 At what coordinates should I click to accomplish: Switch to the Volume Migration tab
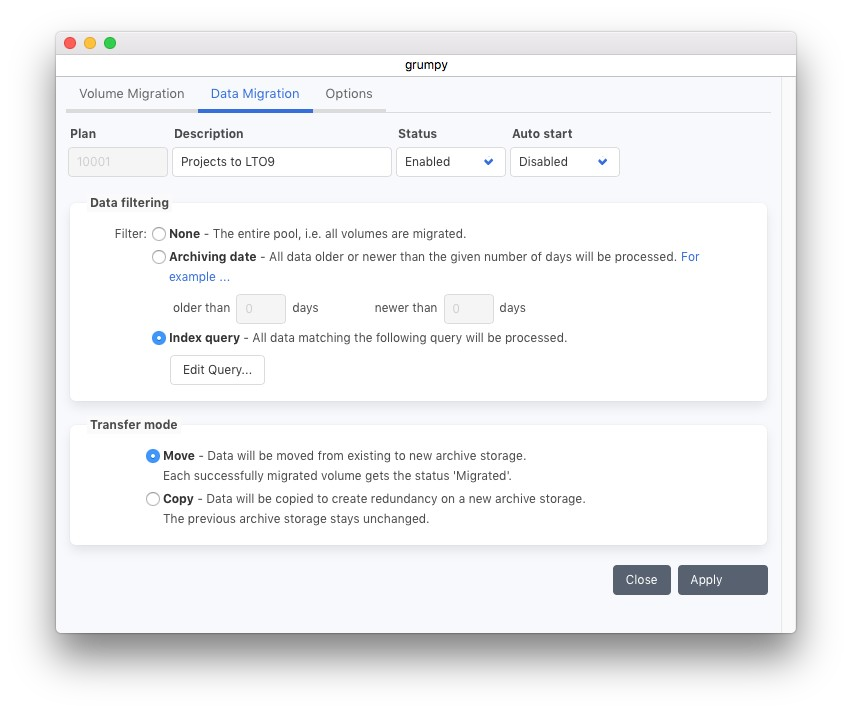pos(131,94)
